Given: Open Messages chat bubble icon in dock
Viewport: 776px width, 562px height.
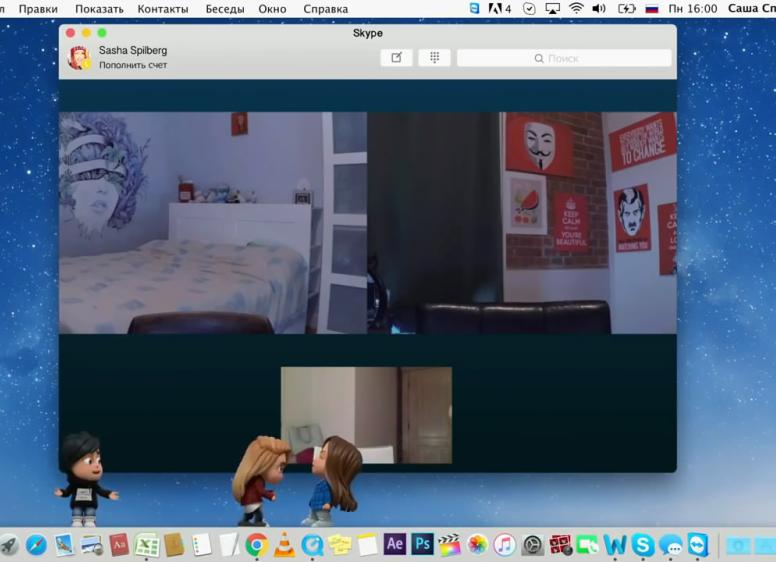Looking at the screenshot, I should 670,545.
